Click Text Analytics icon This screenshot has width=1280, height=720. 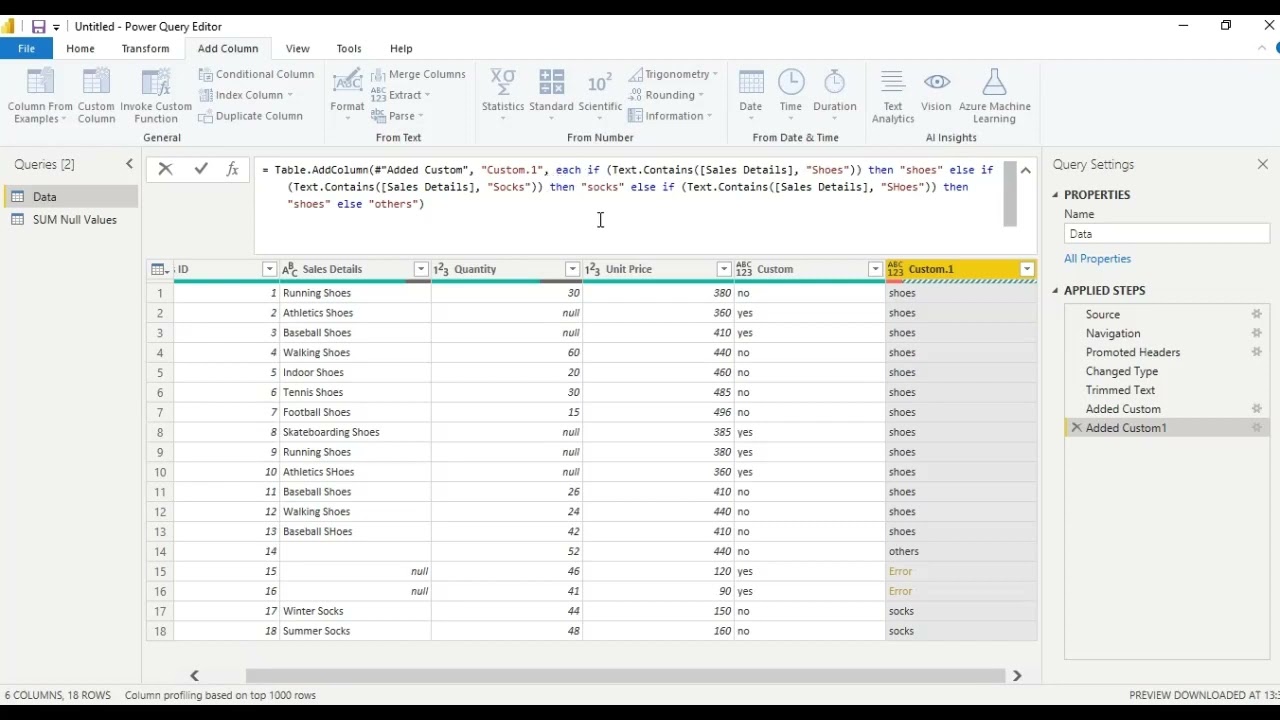(x=893, y=84)
